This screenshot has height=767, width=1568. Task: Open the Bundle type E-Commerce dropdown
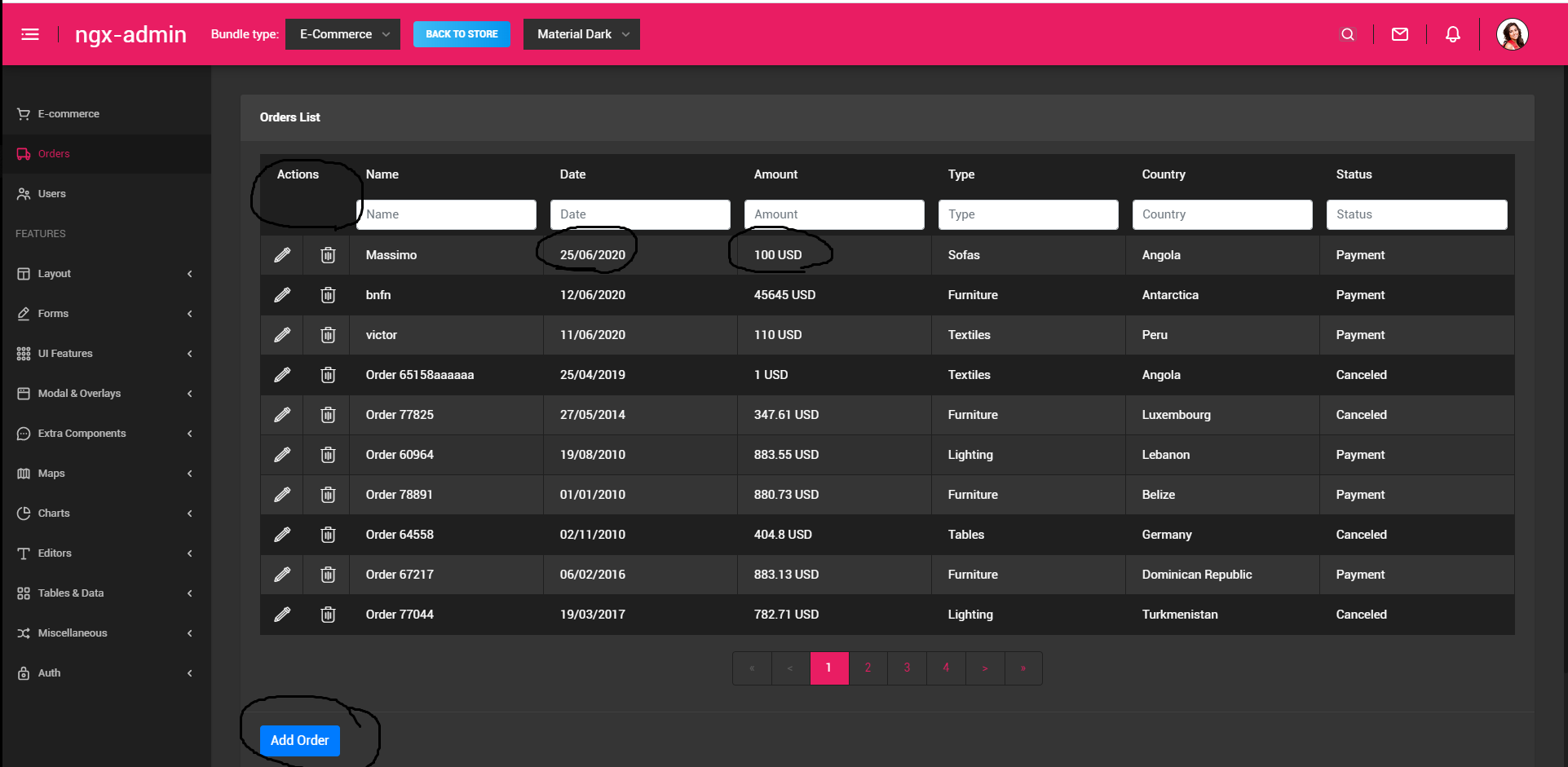point(342,34)
